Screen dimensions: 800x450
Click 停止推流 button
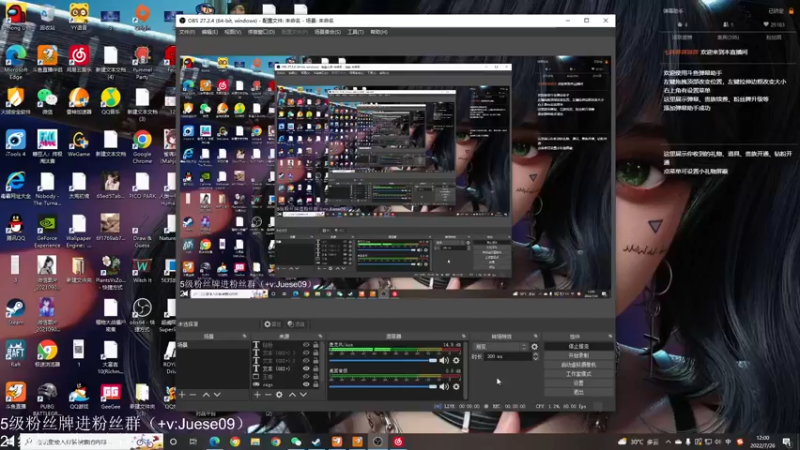[578, 346]
